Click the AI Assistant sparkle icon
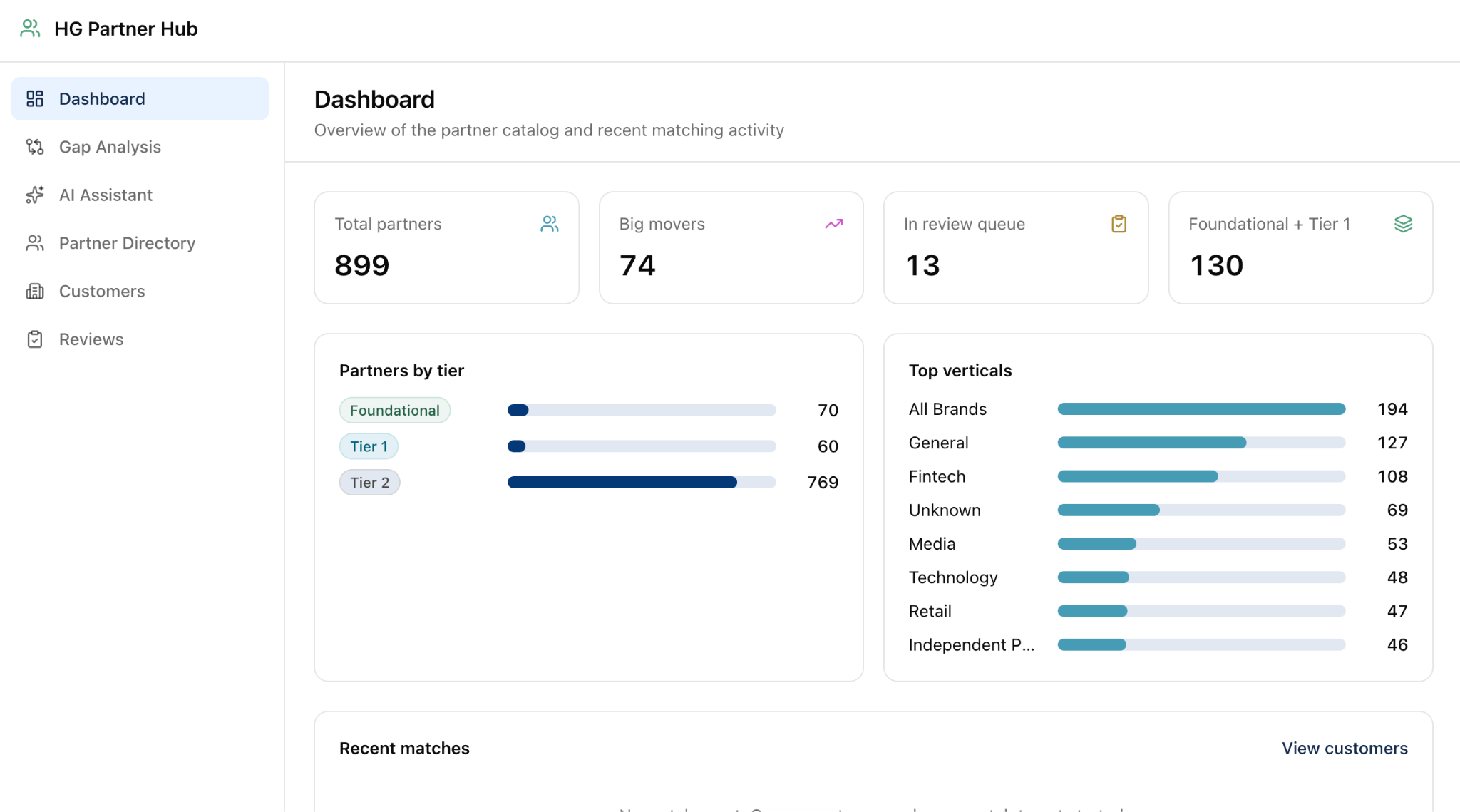This screenshot has width=1460, height=812. tap(35, 195)
